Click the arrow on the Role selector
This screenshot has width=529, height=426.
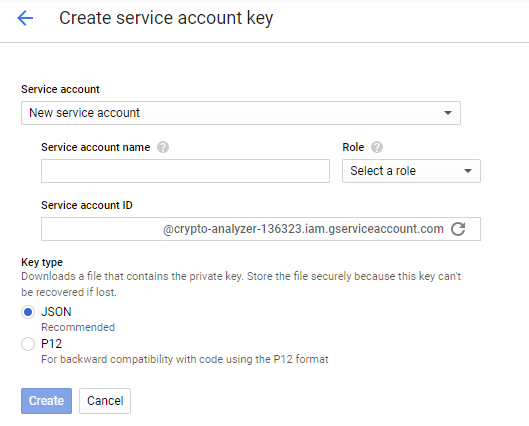click(468, 171)
